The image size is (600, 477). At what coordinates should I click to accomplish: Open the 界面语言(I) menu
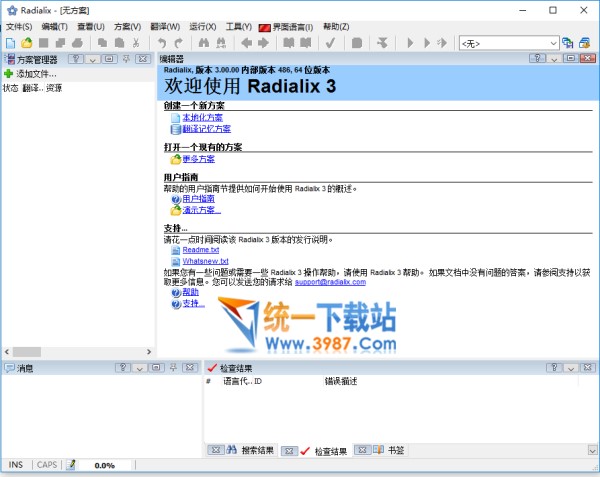[285, 27]
